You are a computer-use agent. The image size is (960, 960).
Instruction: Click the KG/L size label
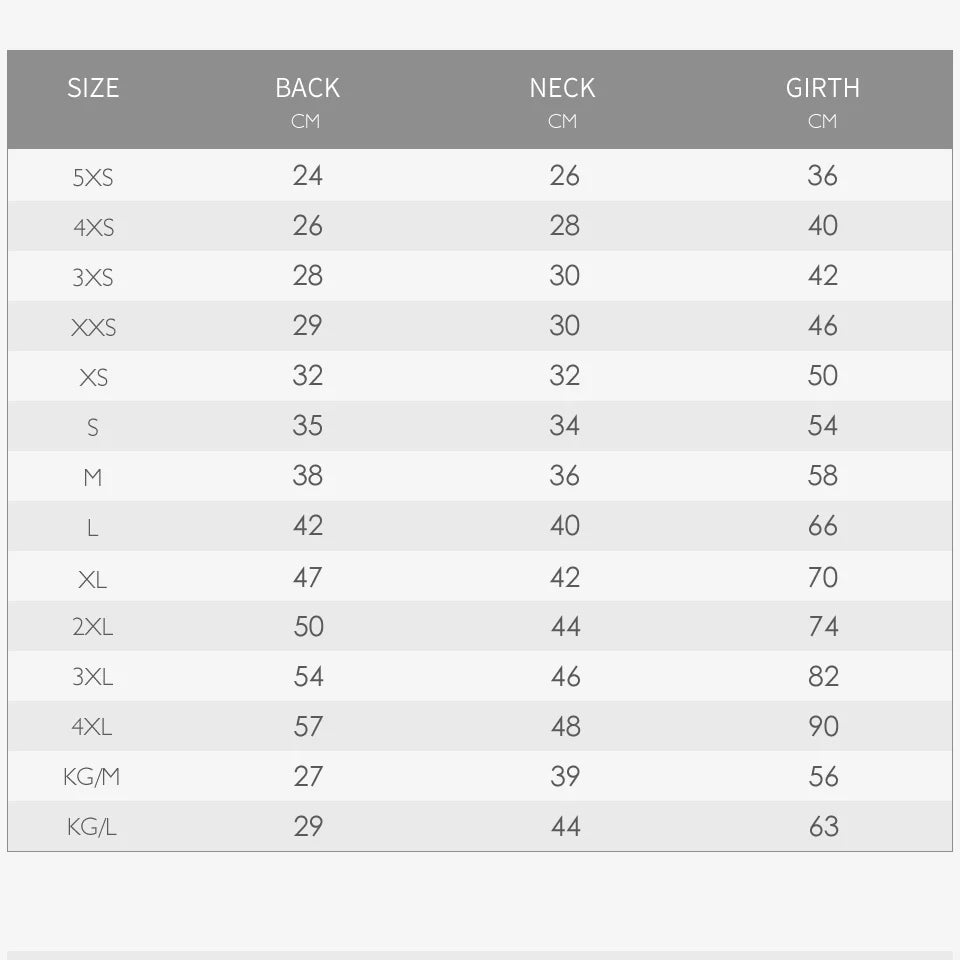coord(92,828)
